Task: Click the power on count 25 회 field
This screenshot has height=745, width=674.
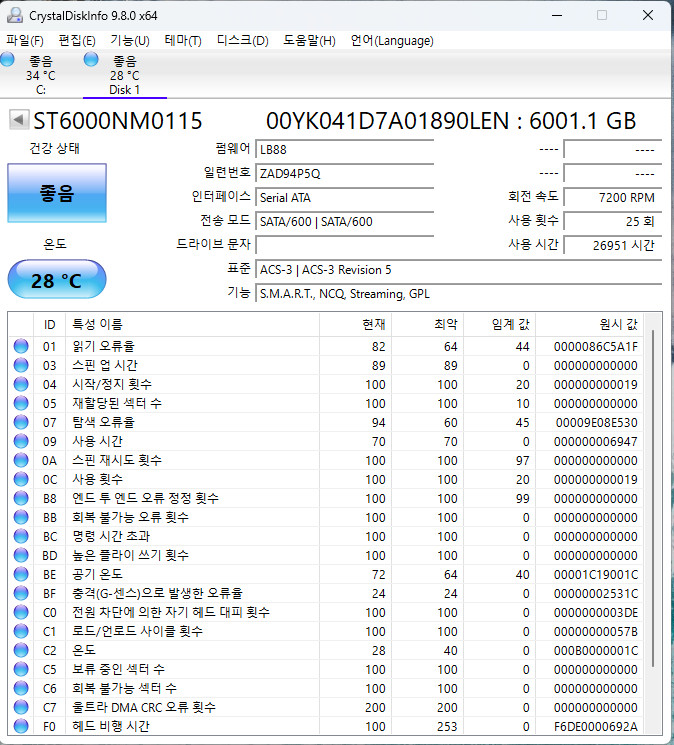Action: pos(612,221)
